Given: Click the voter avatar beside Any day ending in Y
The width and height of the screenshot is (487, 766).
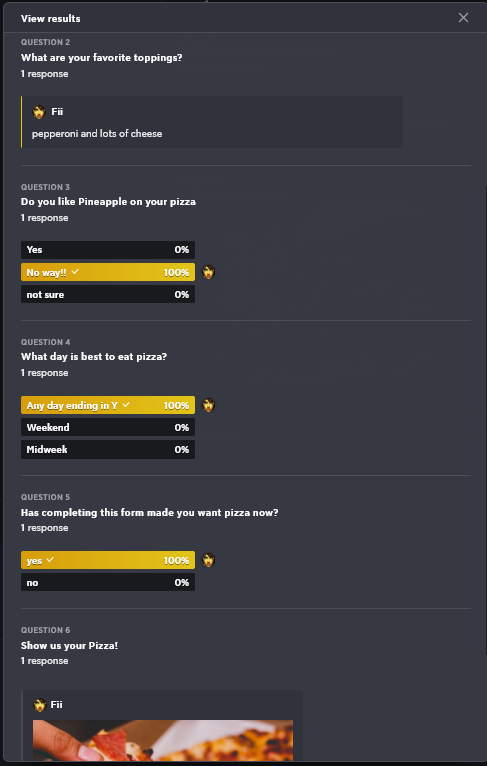Looking at the screenshot, I should (209, 405).
